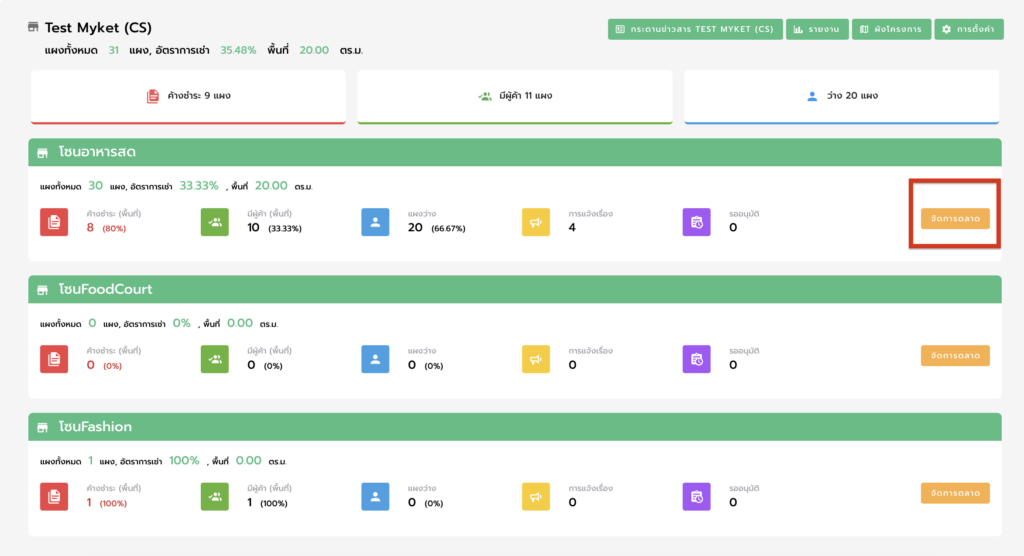The width and height of the screenshot is (1024, 556).
Task: Open the ผังโครงการ project plan button
Action: pos(891,30)
